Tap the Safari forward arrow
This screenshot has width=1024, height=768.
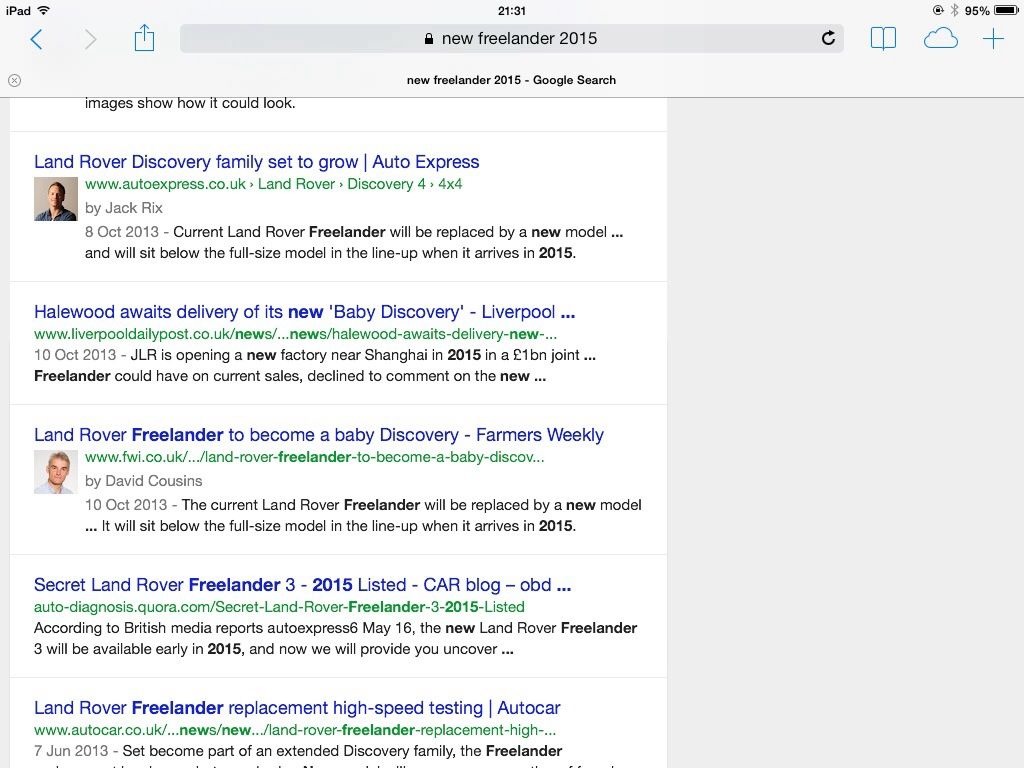[90, 39]
